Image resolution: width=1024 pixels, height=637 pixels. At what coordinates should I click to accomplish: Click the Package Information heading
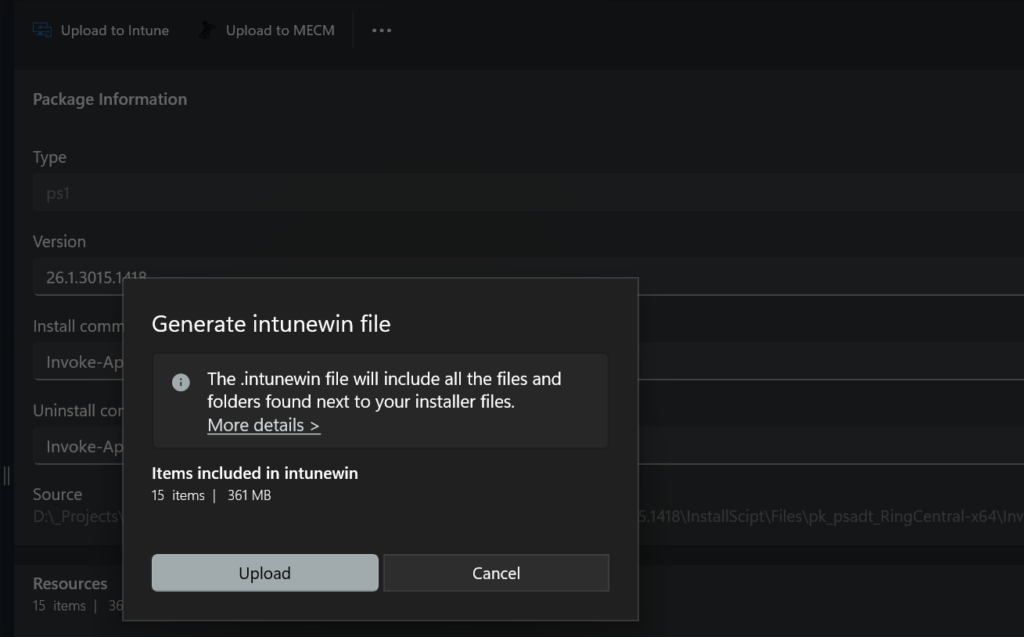coord(110,99)
